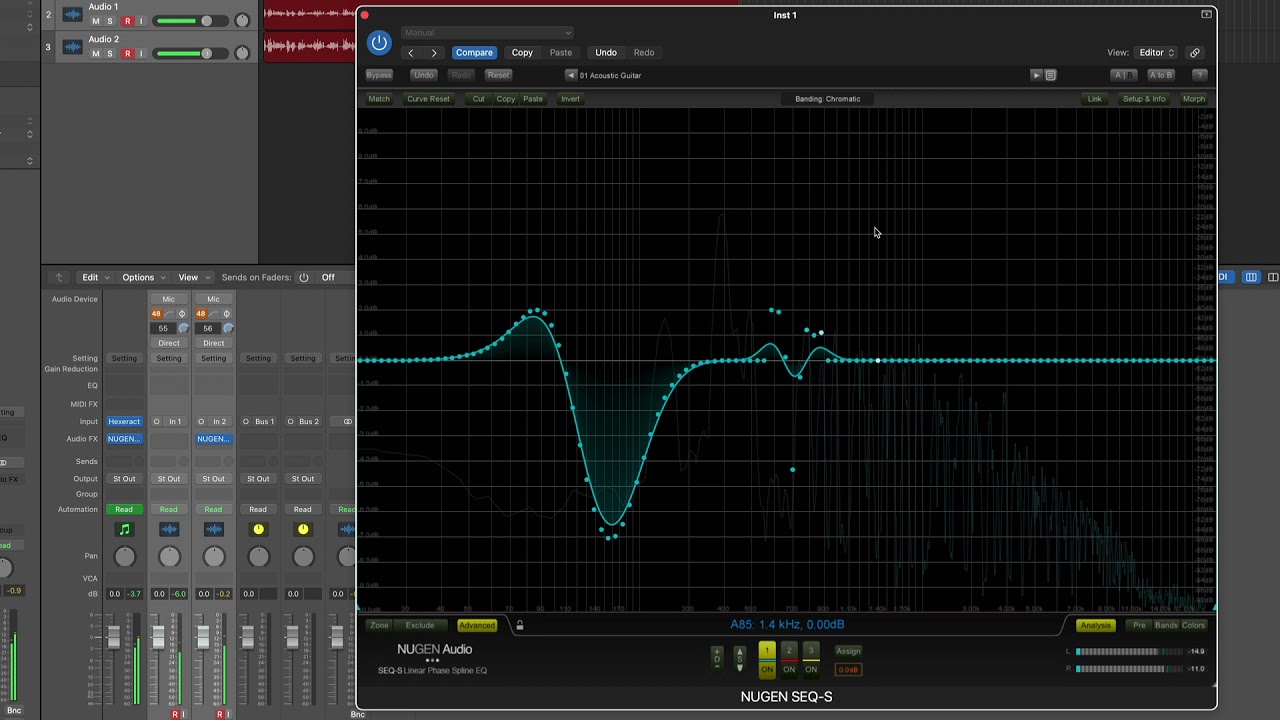1280x720 pixels.
Task: Click the preset forward play arrow
Action: pyautogui.click(x=1036, y=75)
